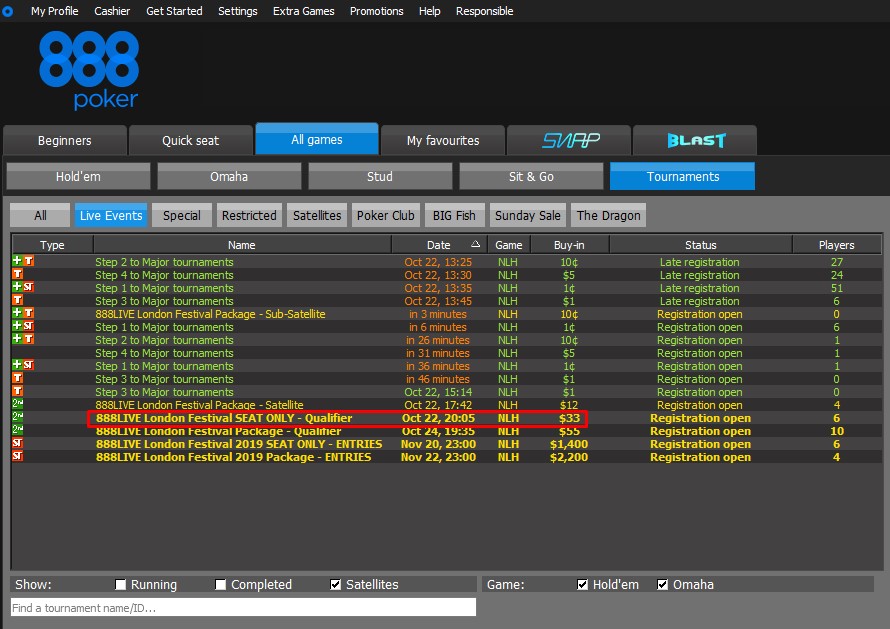Viewport: 890px width, 629px height.
Task: Click the ST icon beside 888LIVE 2019 Package ENTRIES
Action: 17,457
